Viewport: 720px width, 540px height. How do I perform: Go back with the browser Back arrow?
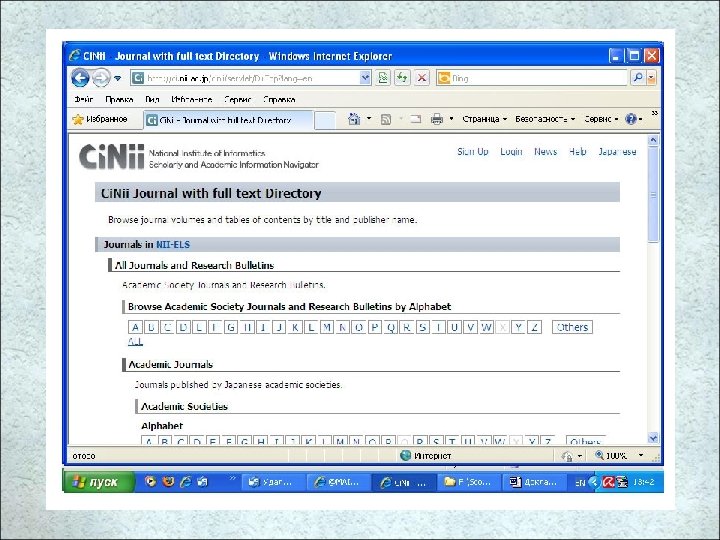tap(80, 78)
